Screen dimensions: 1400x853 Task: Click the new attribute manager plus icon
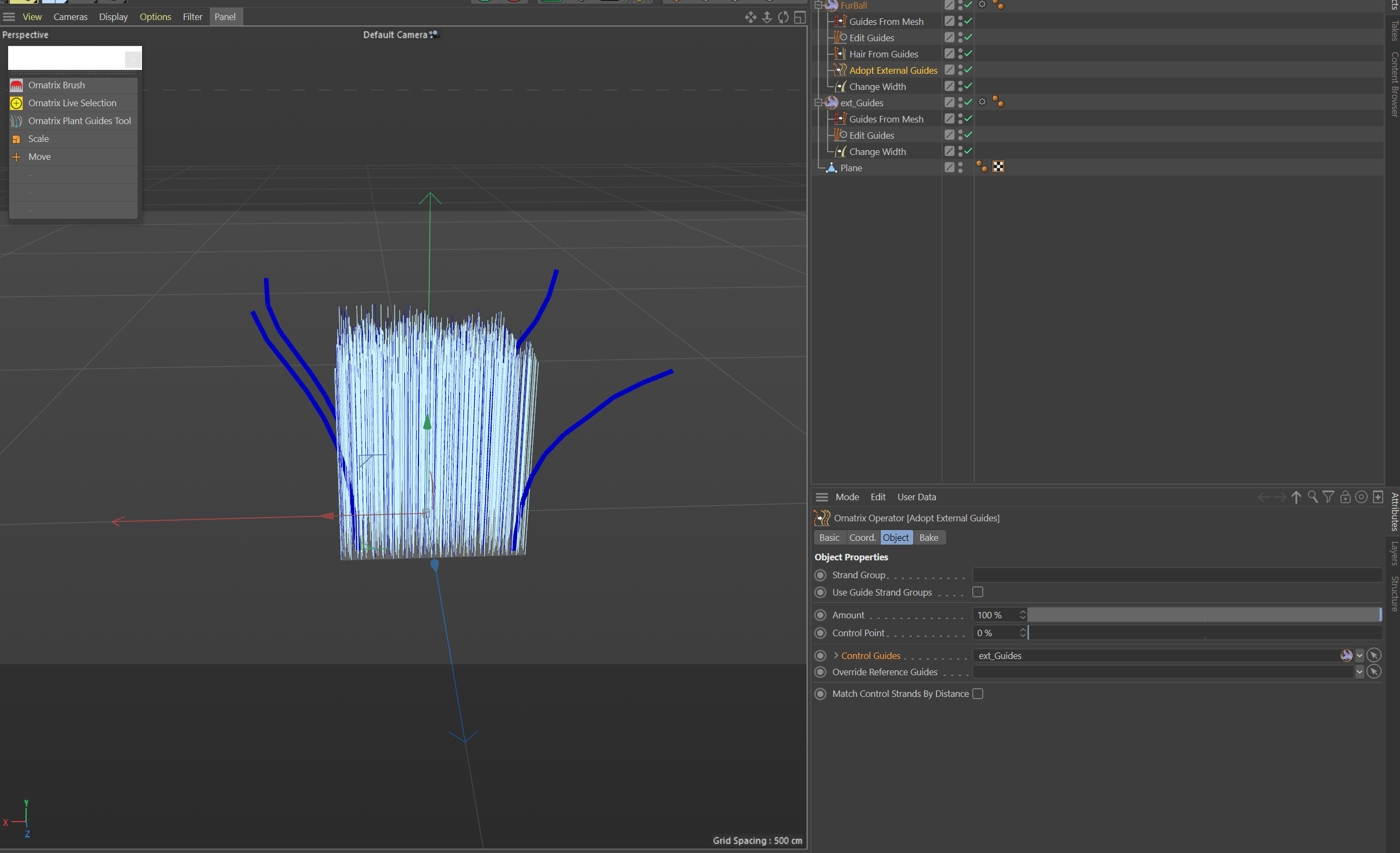click(x=1378, y=497)
